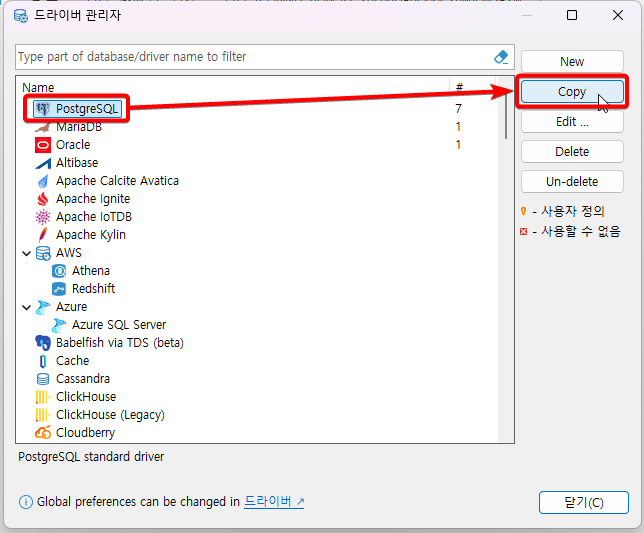Image resolution: width=644 pixels, height=533 pixels.
Task: Click the Redshift driver icon
Action: pos(59,289)
